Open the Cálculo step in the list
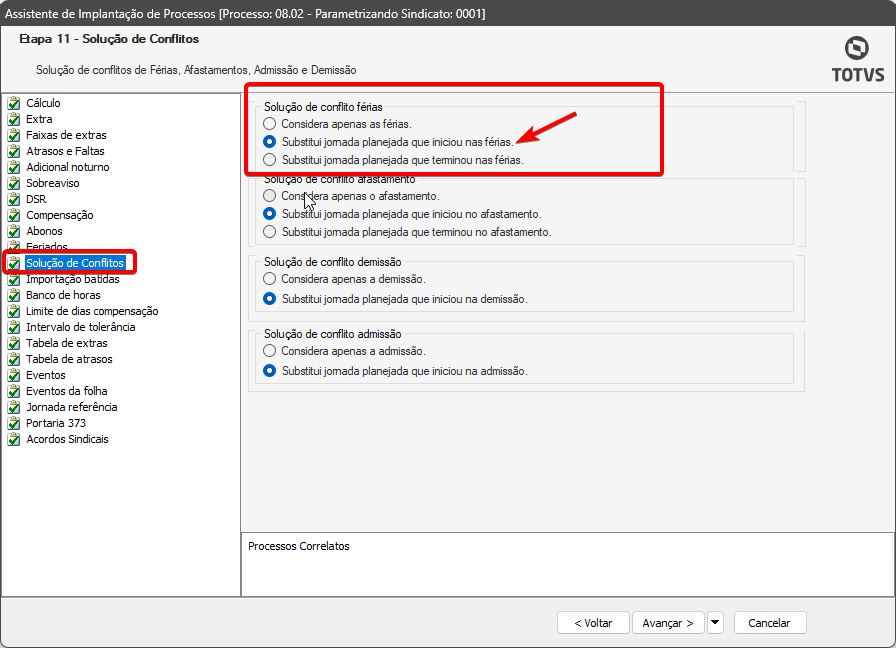This screenshot has width=896, height=648. coord(43,103)
